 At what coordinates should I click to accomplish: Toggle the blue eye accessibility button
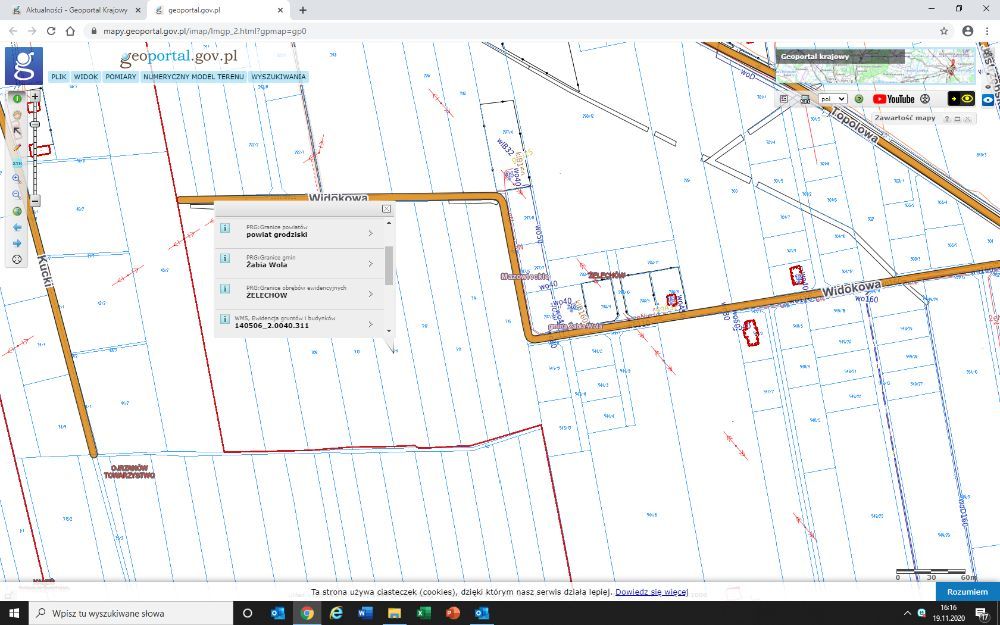989,99
